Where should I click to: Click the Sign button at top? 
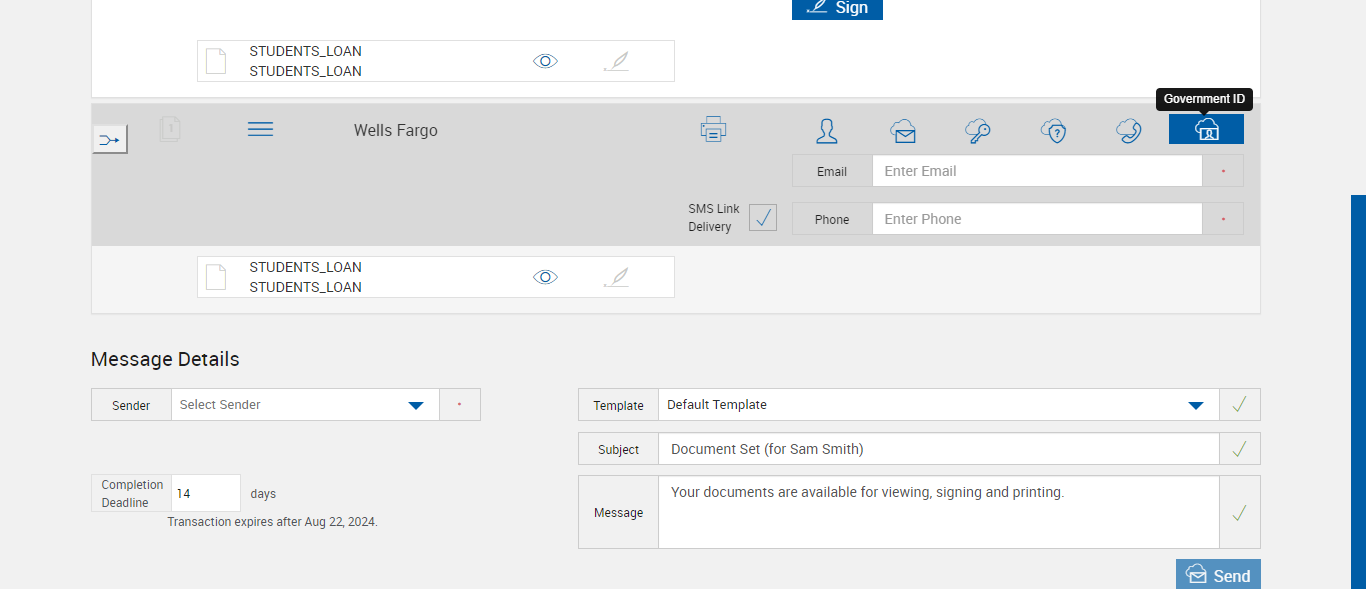pyautogui.click(x=837, y=8)
